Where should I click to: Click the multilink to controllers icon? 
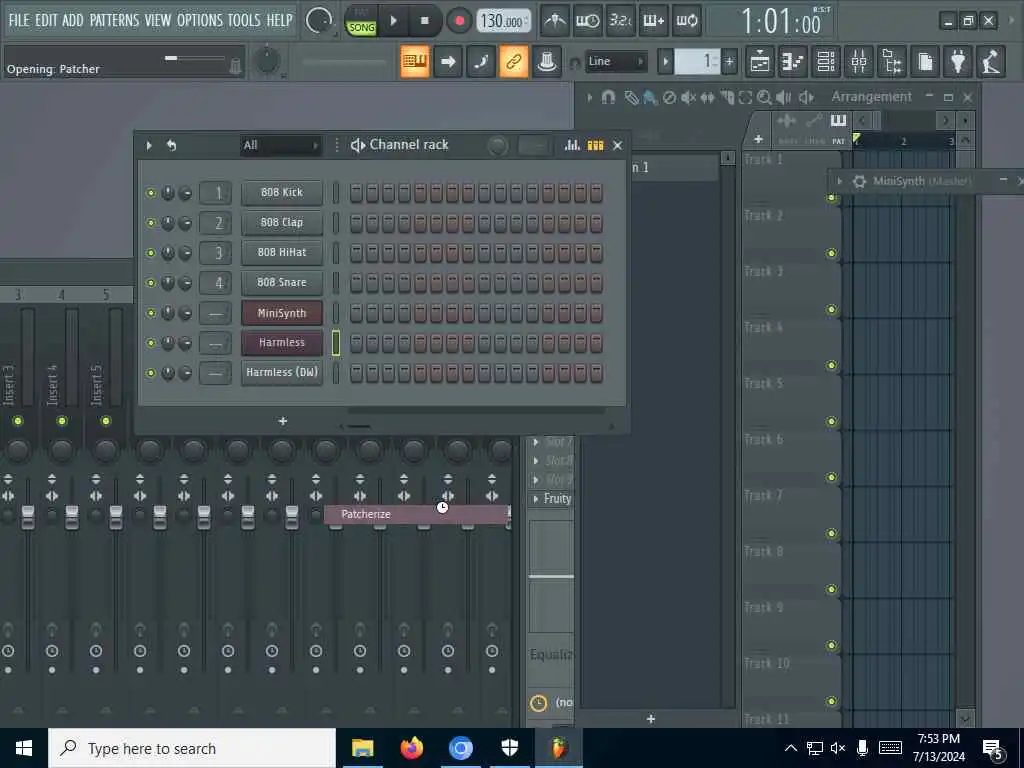coord(547,61)
